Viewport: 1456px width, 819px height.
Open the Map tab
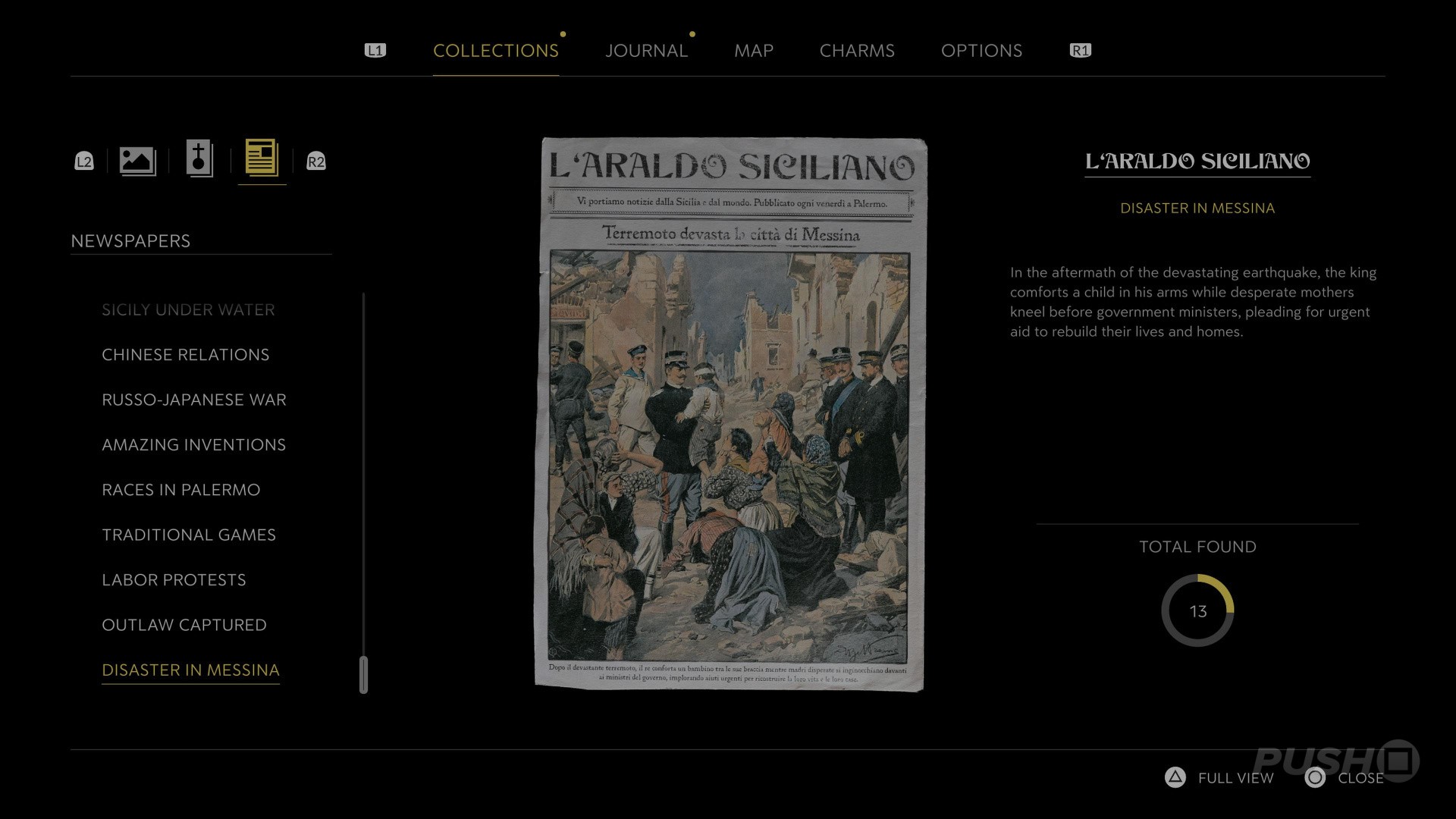[x=754, y=51]
